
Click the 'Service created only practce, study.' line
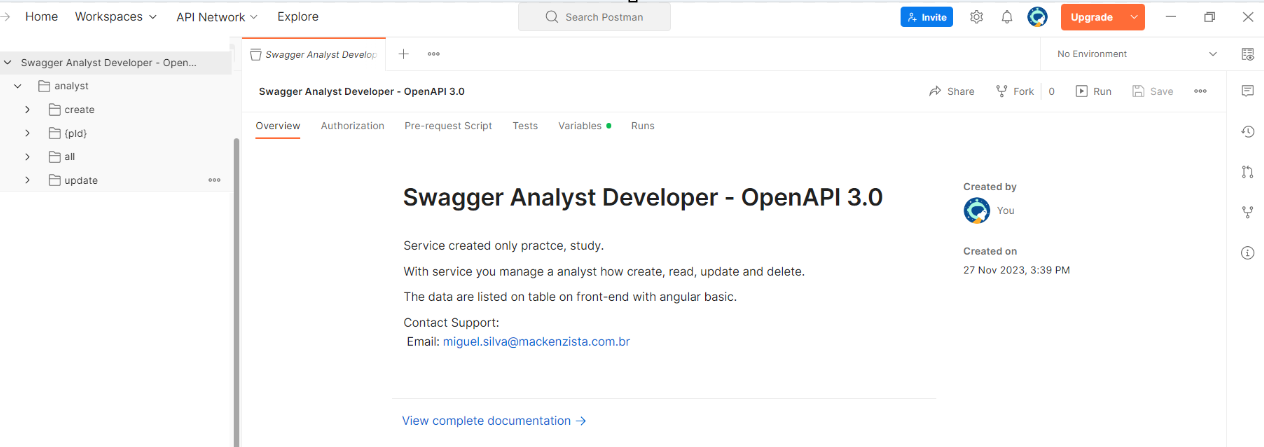coord(503,246)
